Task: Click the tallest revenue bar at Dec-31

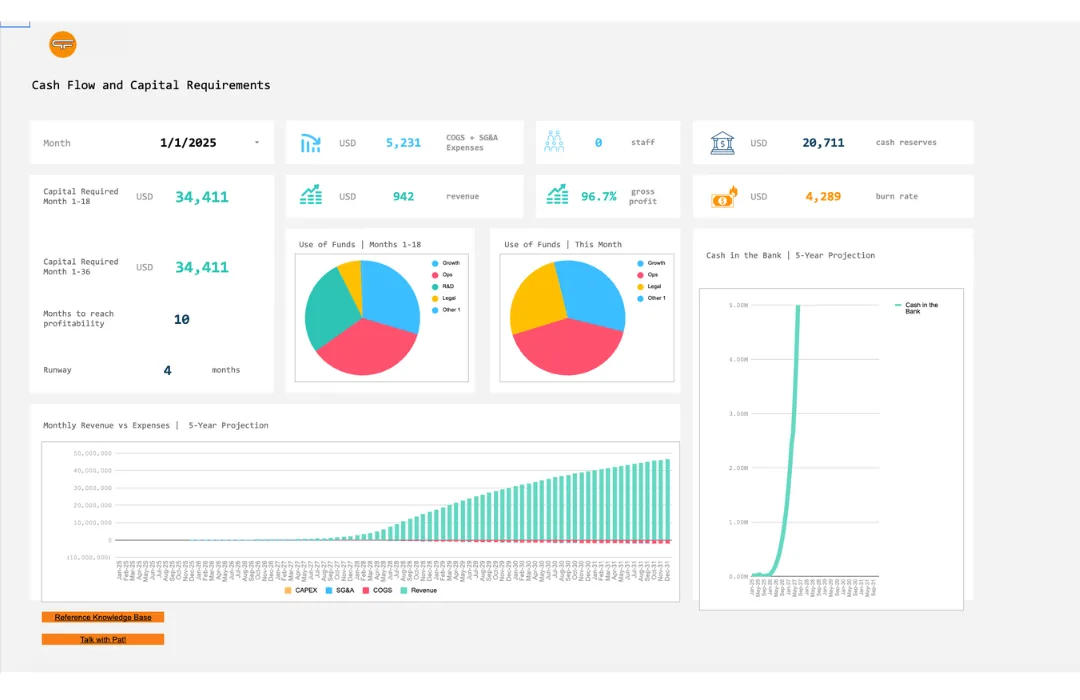Action: (x=667, y=500)
